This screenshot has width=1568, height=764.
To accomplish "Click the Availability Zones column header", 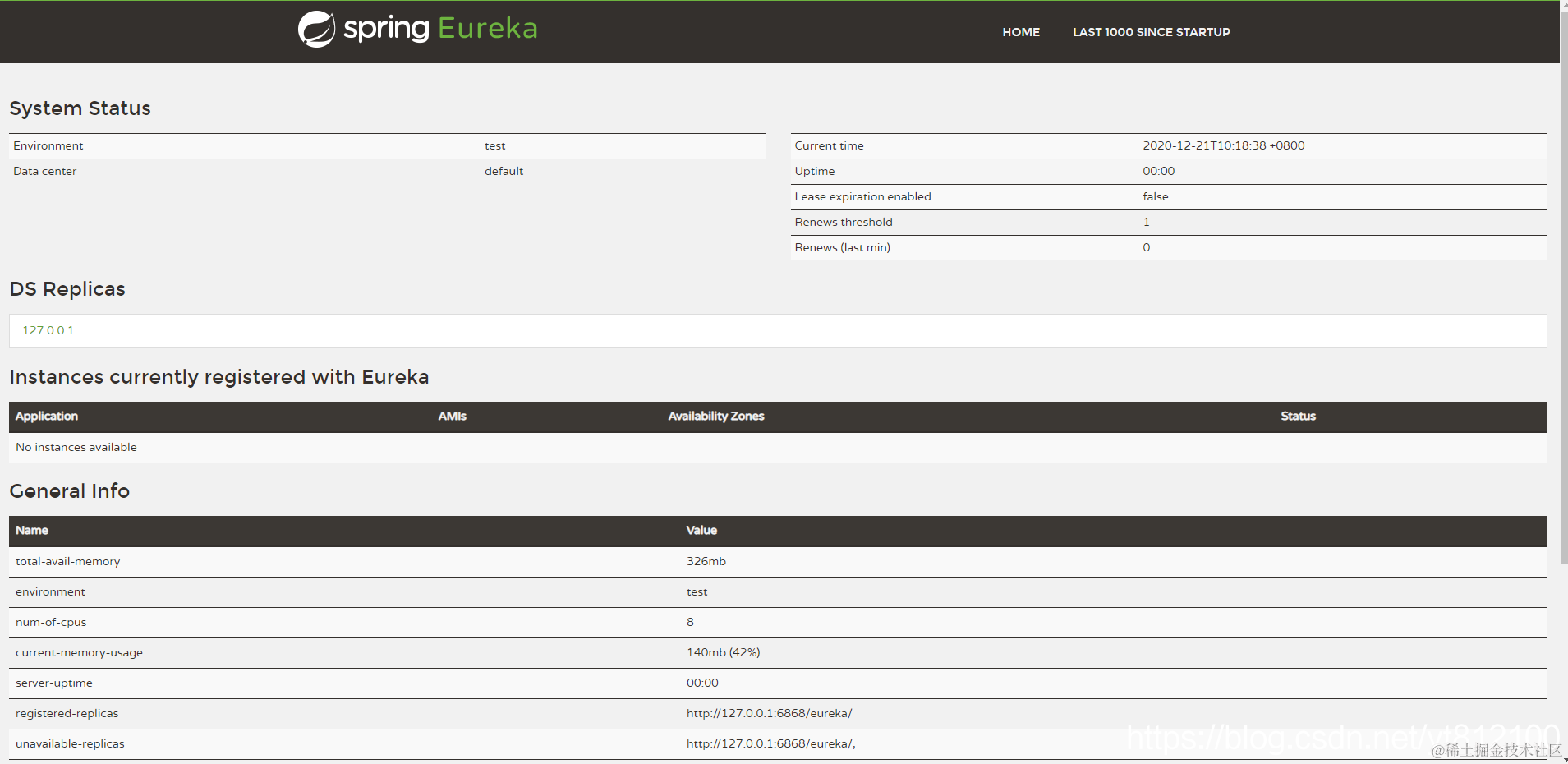I will click(x=716, y=417).
